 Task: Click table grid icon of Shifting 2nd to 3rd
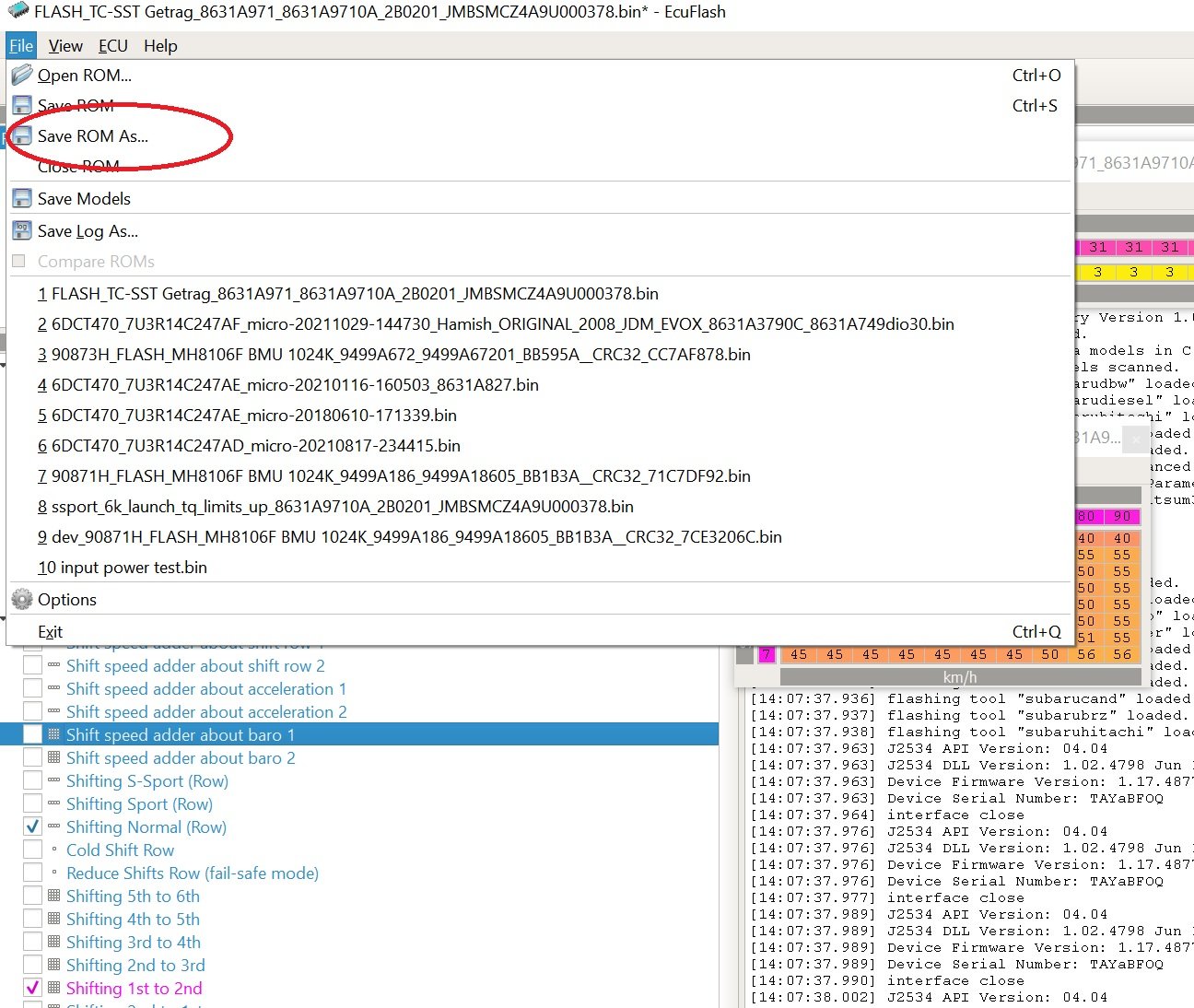coord(53,965)
